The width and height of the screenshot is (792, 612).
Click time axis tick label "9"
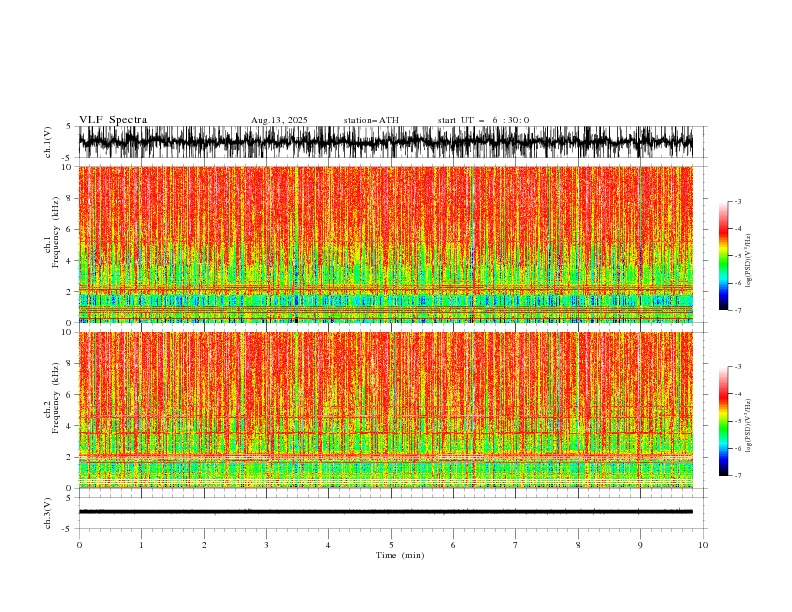(640, 545)
